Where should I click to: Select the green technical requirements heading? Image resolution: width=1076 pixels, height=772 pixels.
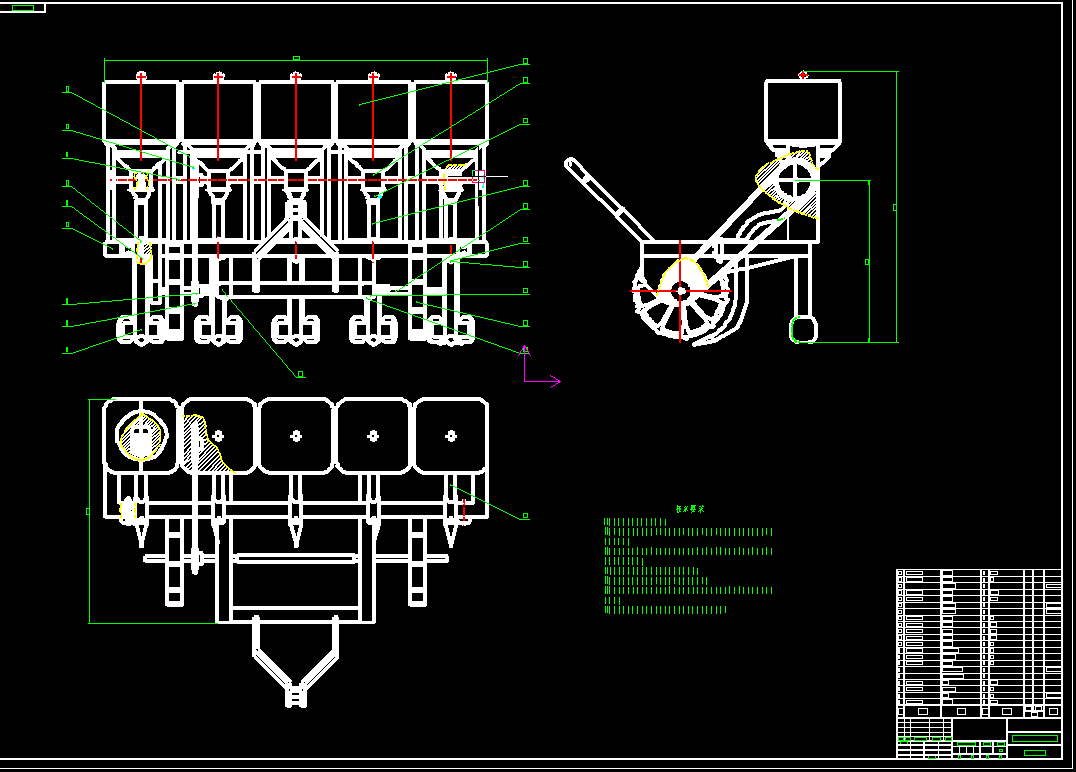tap(690, 509)
